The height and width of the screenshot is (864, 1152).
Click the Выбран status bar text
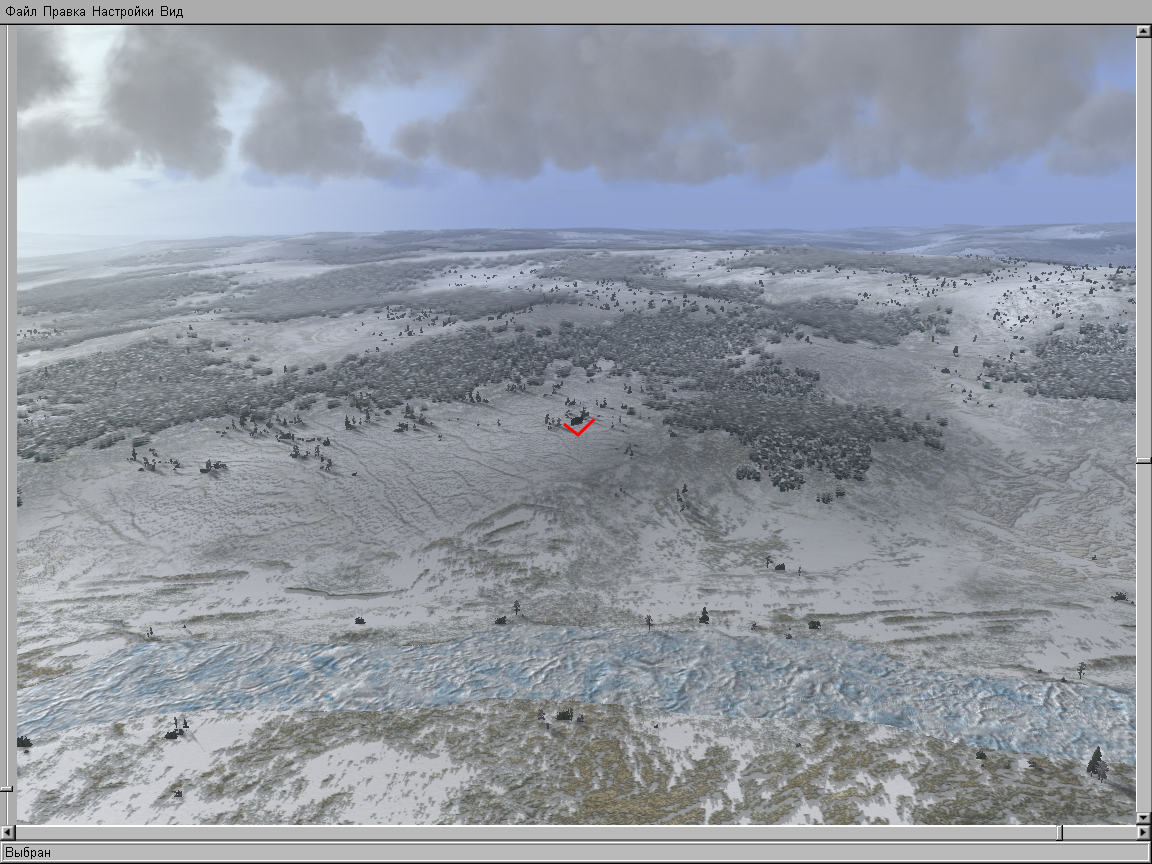28,853
